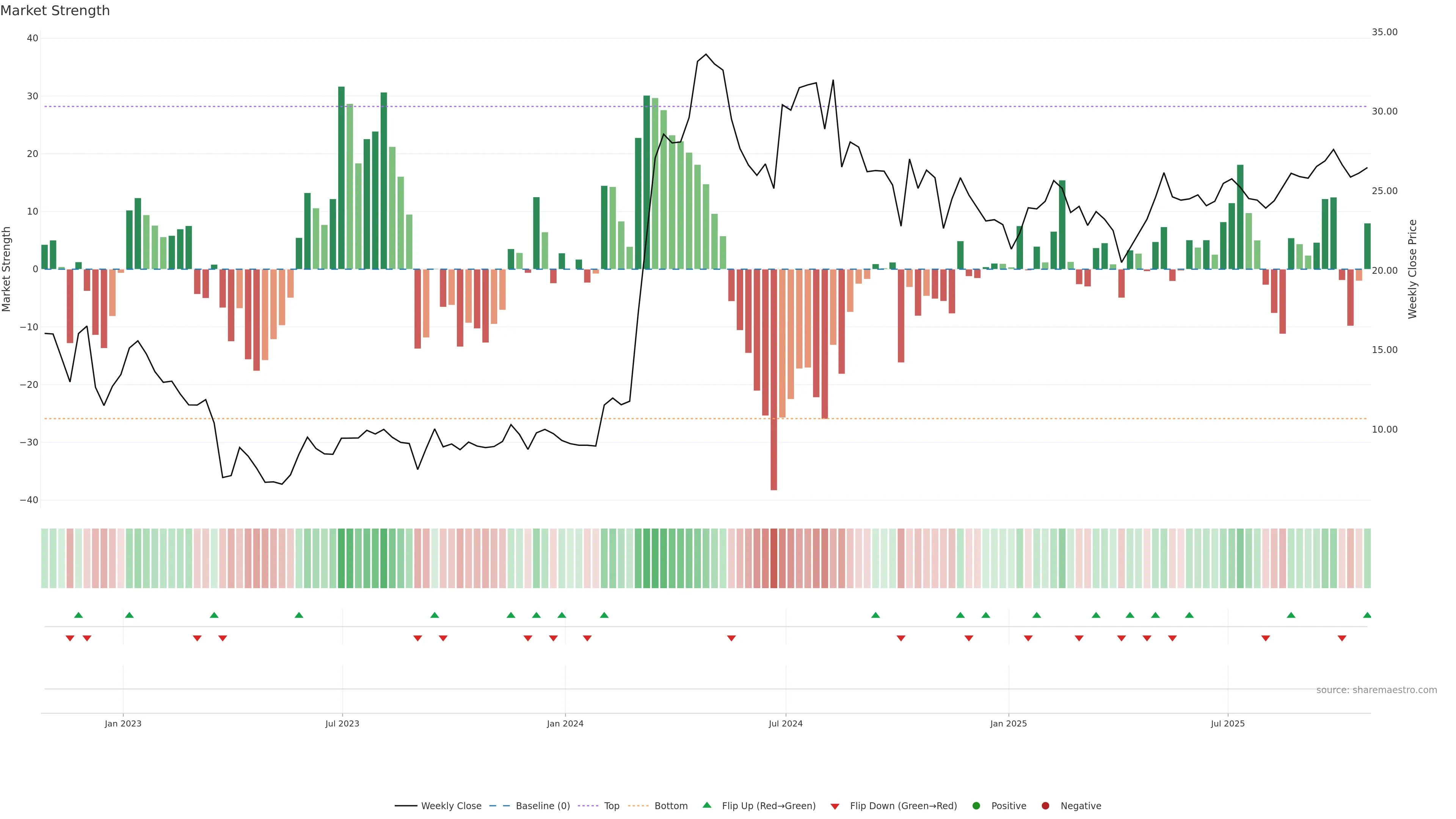1456x819 pixels.
Task: Click the first red flip-down marker at left
Action: pyautogui.click(x=70, y=638)
